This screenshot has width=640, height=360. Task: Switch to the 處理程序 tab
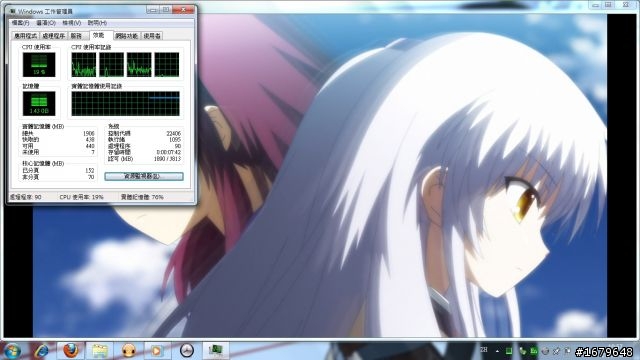click(x=54, y=36)
